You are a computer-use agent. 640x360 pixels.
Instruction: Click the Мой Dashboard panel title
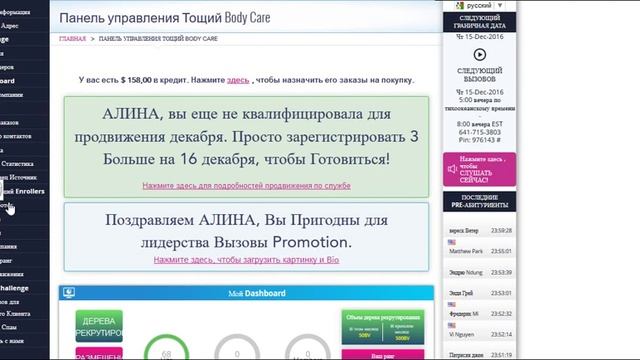point(257,293)
